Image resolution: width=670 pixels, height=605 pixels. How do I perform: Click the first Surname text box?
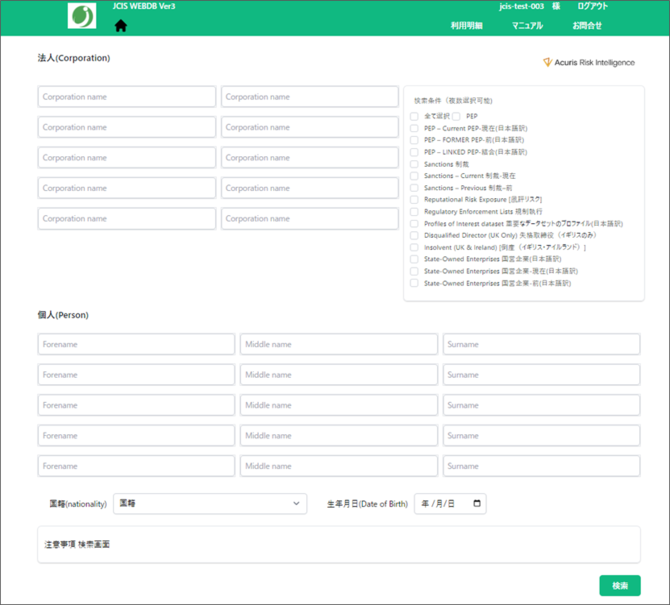coord(541,345)
